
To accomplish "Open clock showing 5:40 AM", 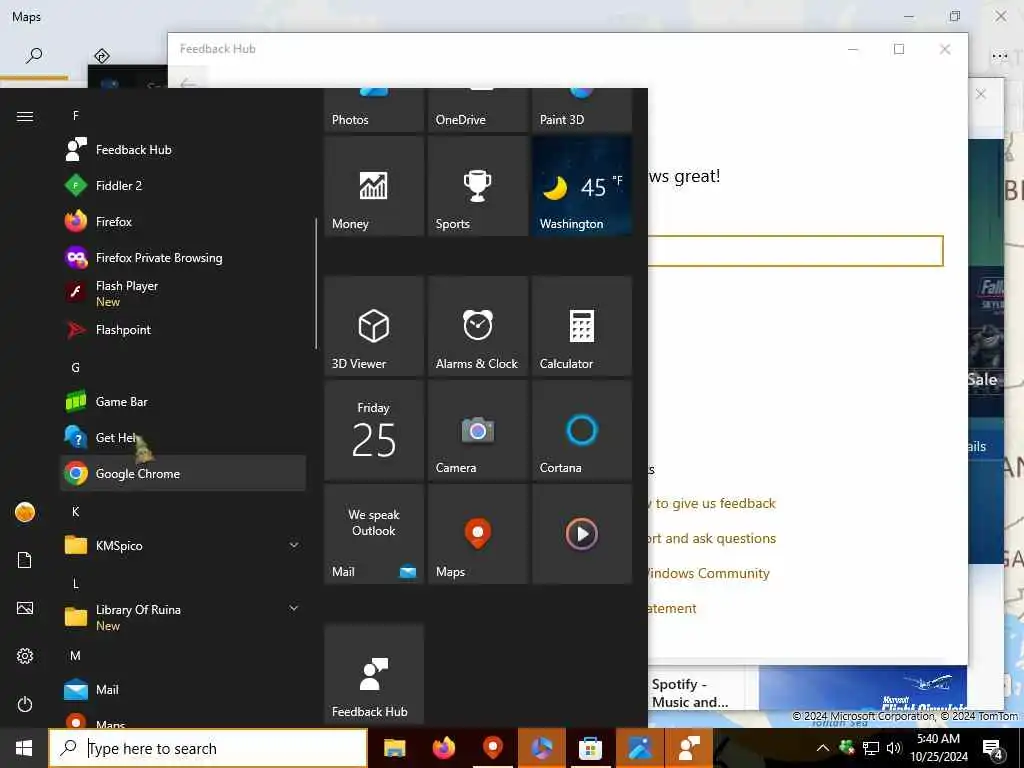I will [x=938, y=748].
